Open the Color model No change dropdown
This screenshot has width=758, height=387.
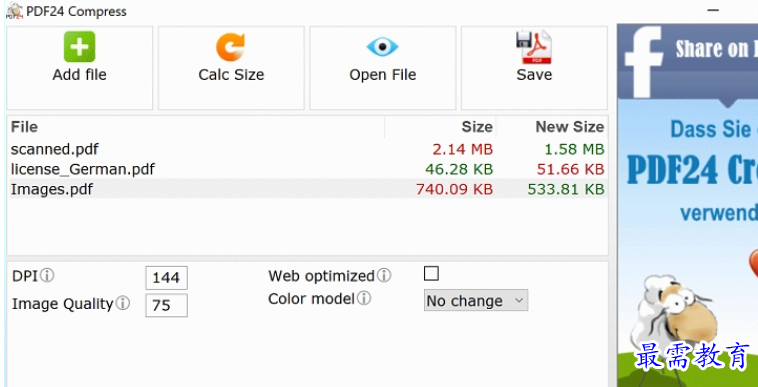tap(476, 301)
